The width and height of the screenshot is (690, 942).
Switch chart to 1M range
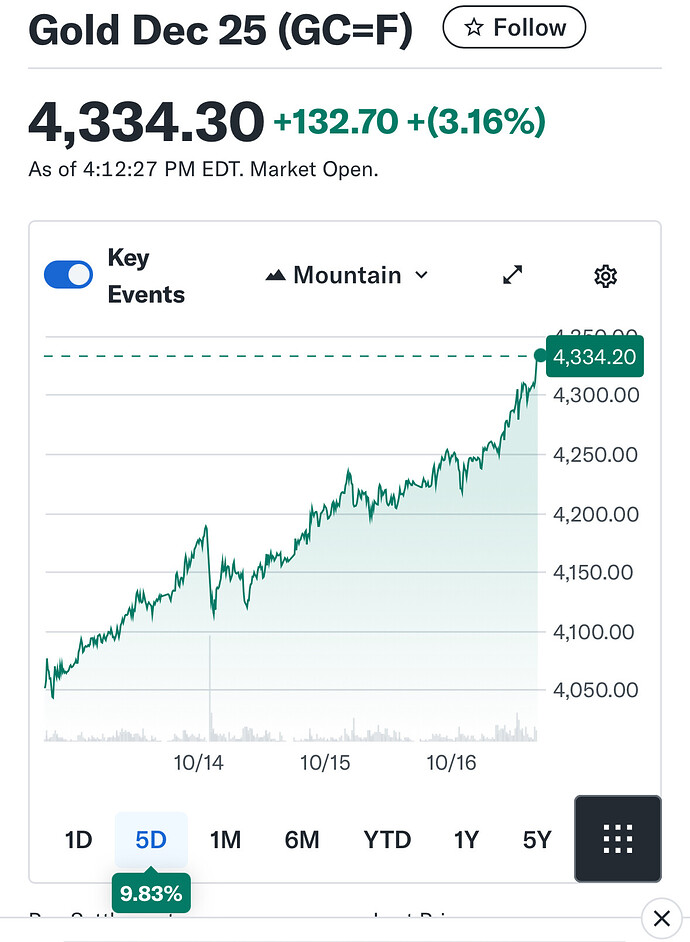pos(225,840)
